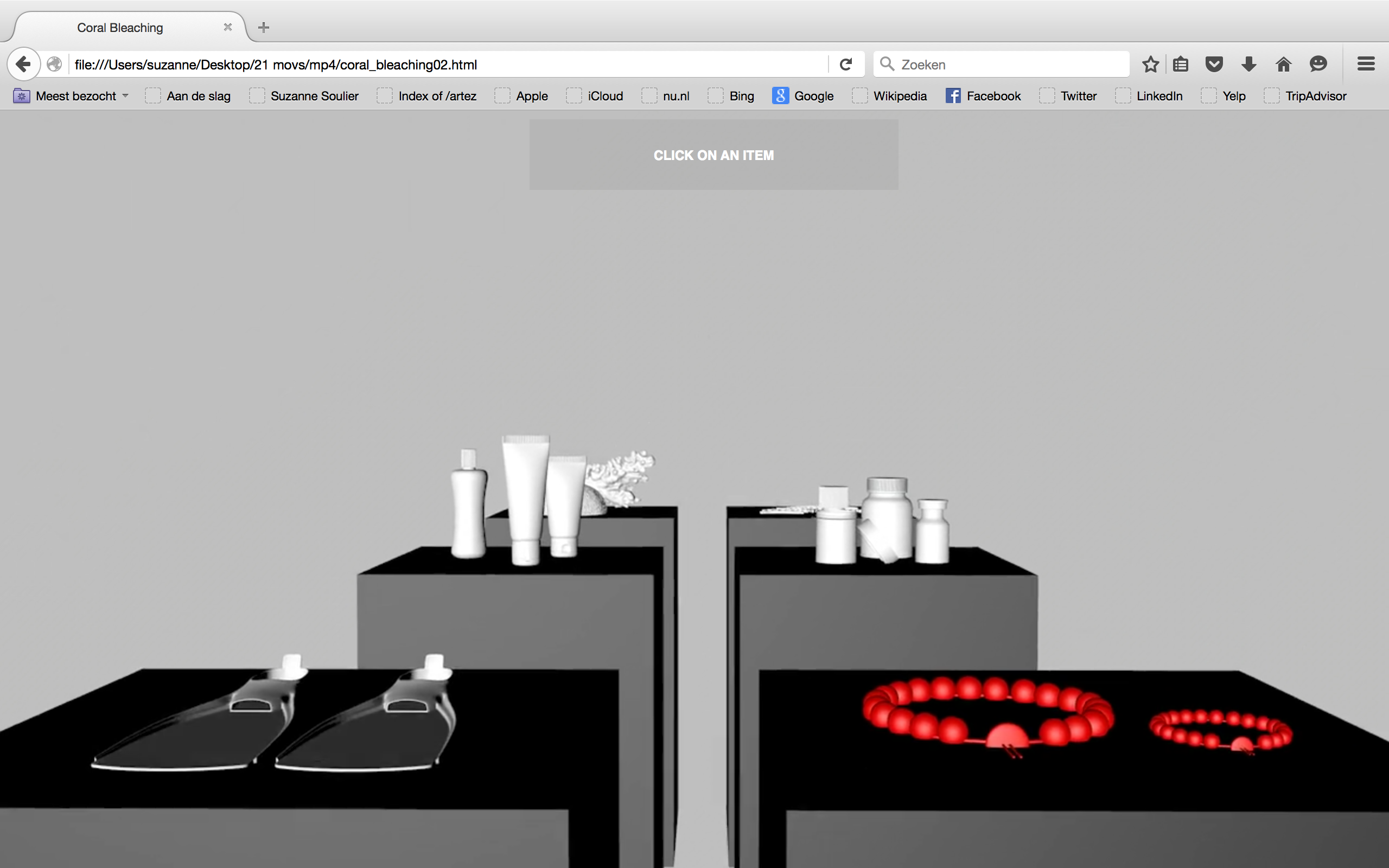Expand the Meest bezocht bookmarks dropdown
This screenshot has height=868, width=1389.
(71, 96)
